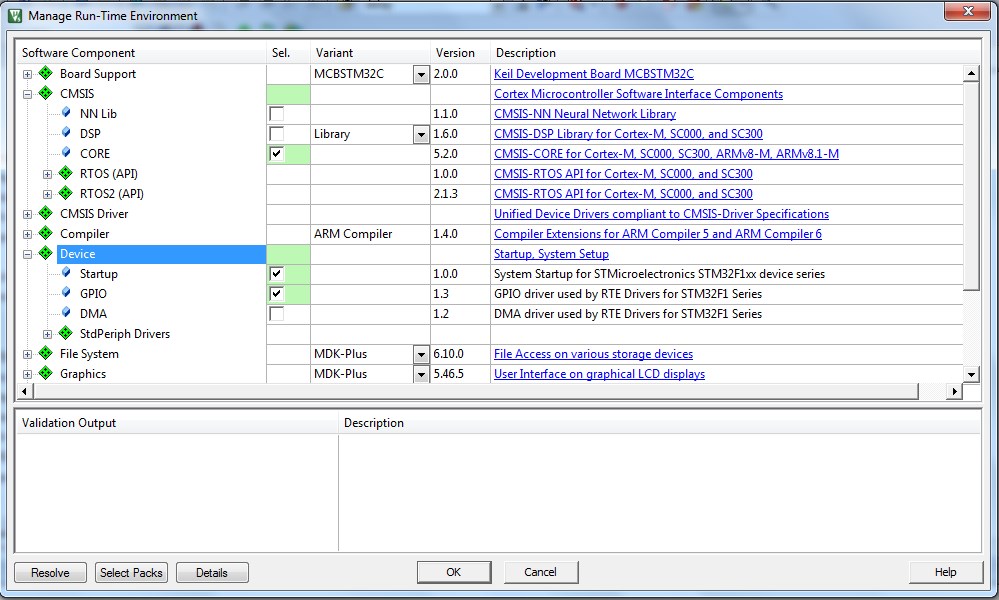Uncheck the Startup component checkbox
The height and width of the screenshot is (600, 999).
coord(277,274)
